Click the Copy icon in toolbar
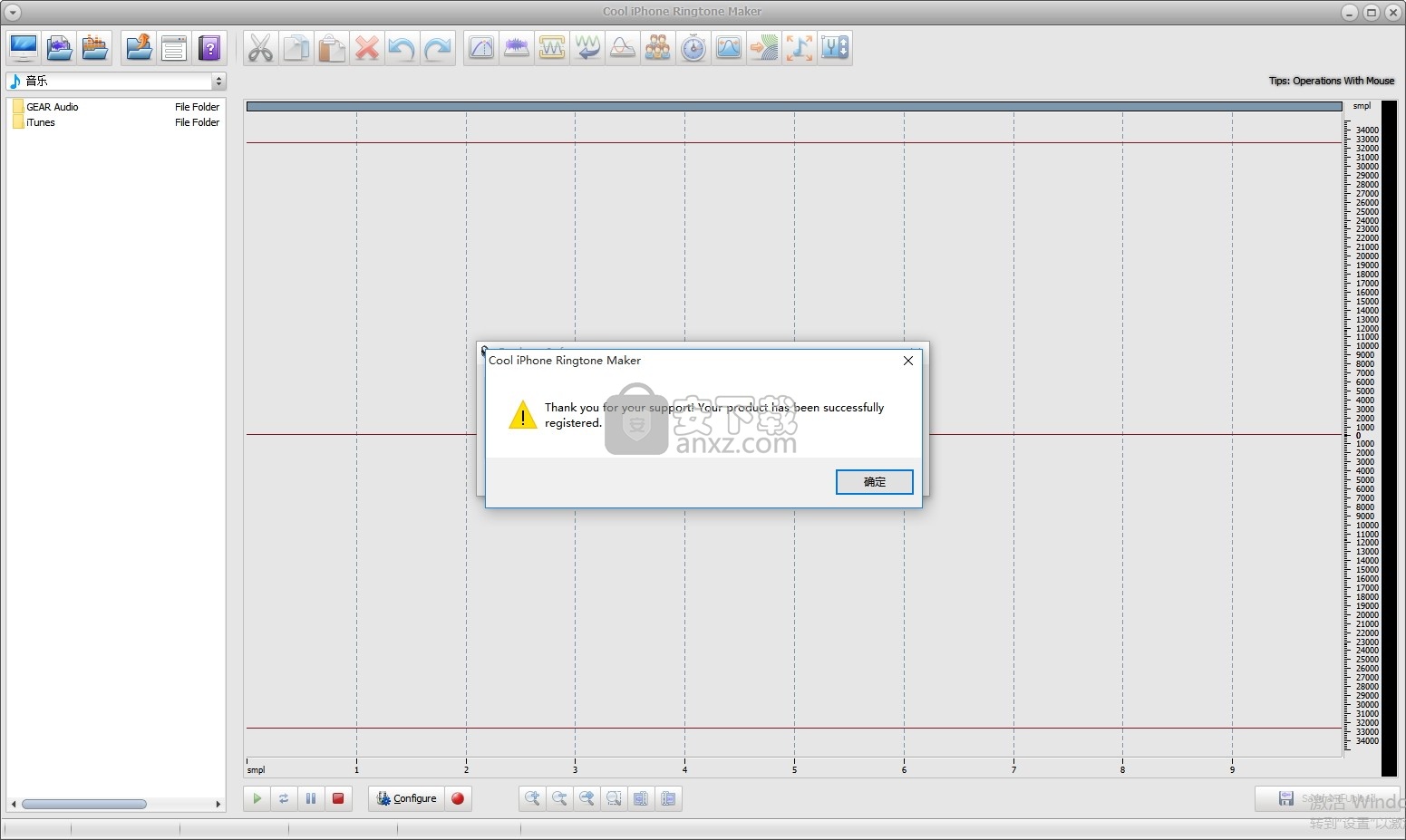1406x840 pixels. click(x=296, y=48)
